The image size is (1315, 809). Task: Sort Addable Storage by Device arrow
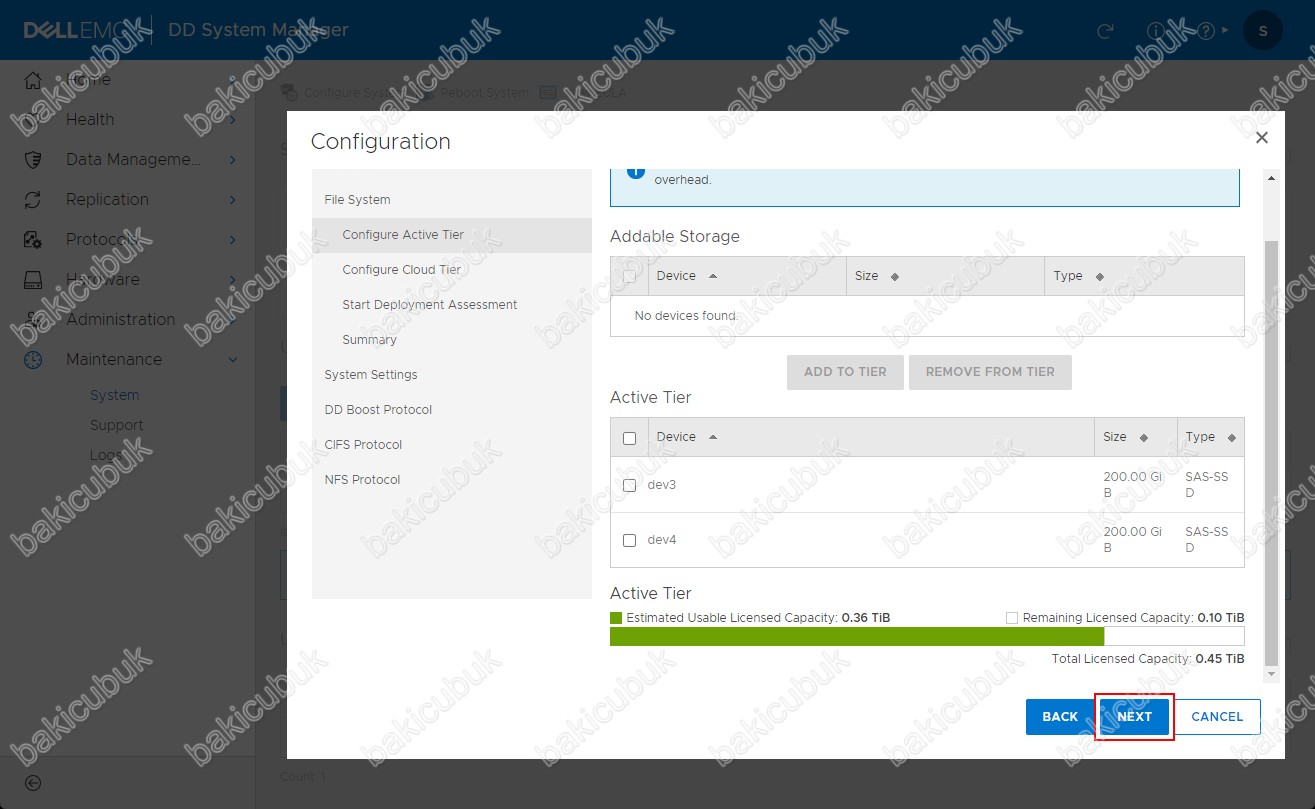(x=713, y=276)
